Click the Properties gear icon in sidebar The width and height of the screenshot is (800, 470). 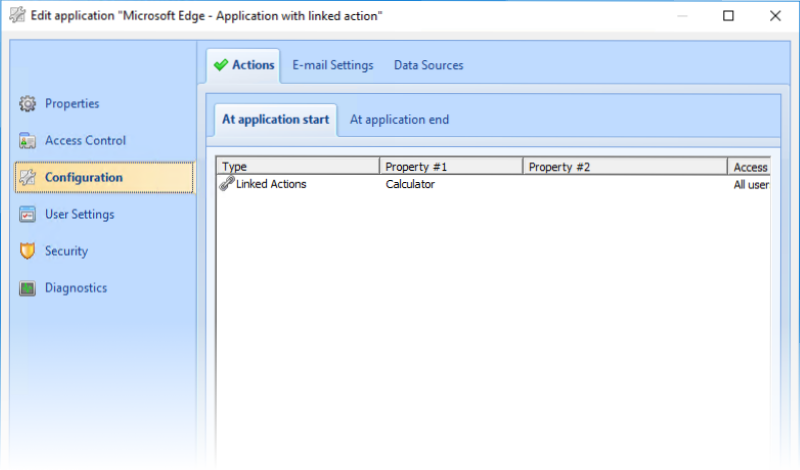pos(28,104)
